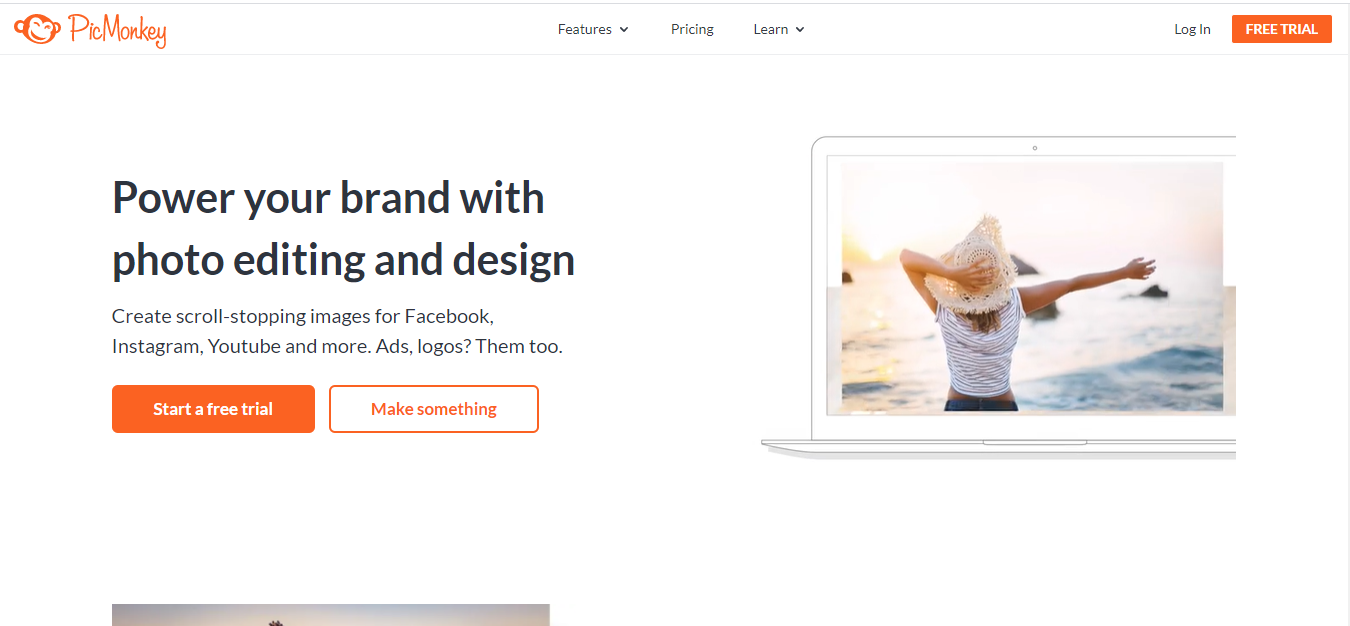The width and height of the screenshot is (1350, 626).
Task: Go to the Pricing page
Action: [692, 29]
